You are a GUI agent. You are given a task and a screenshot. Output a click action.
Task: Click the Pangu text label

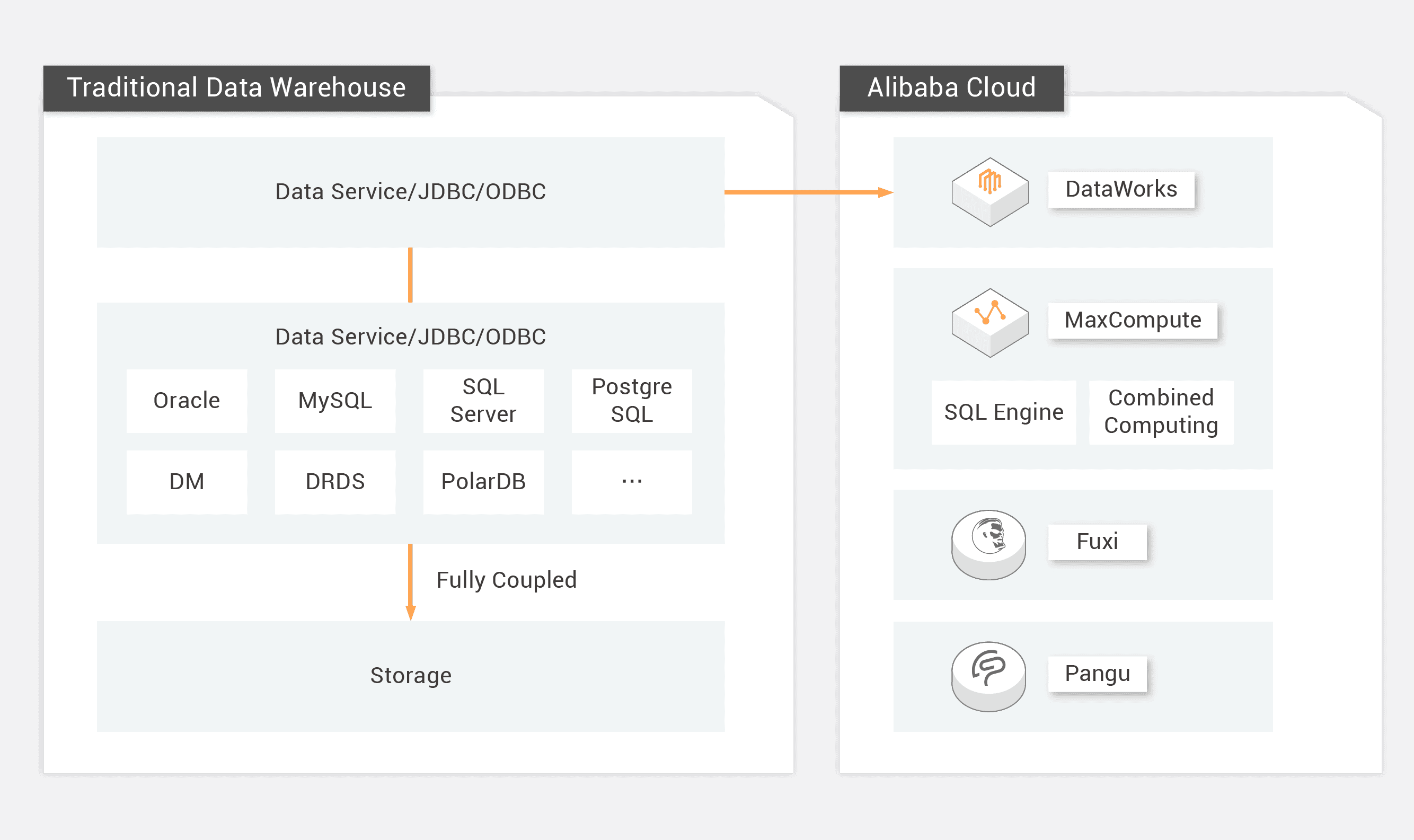(x=1097, y=674)
